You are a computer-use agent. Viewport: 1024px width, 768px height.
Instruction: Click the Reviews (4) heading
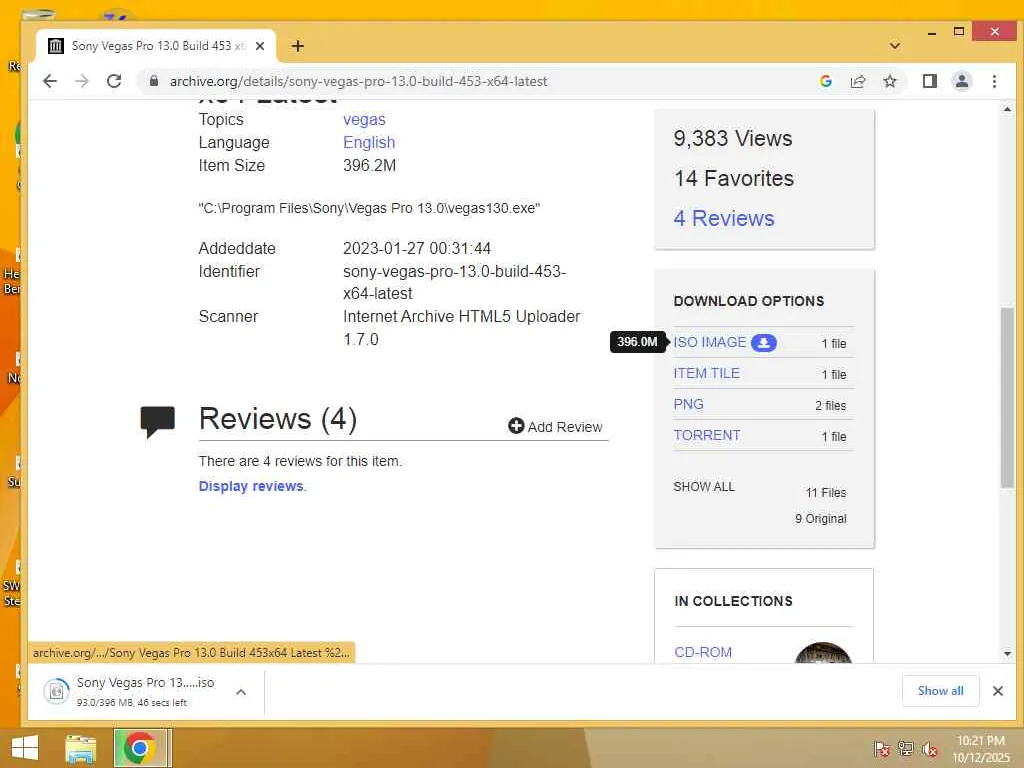(278, 419)
